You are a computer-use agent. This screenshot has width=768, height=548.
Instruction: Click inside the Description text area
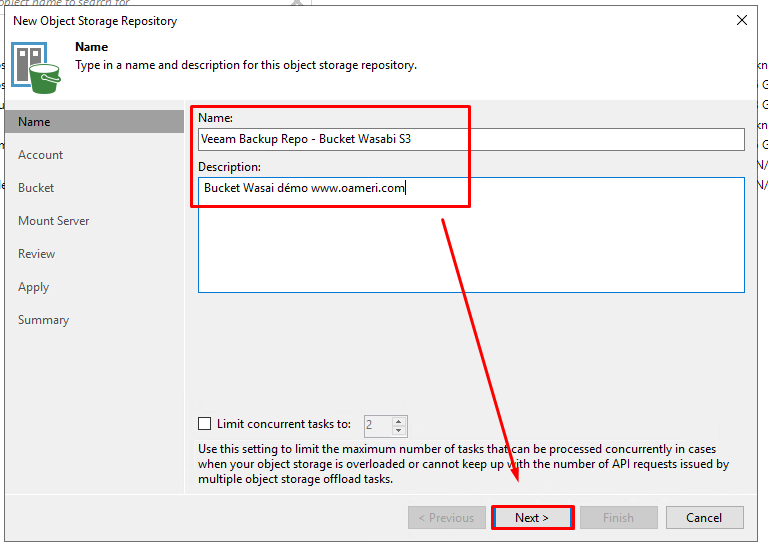[x=471, y=235]
